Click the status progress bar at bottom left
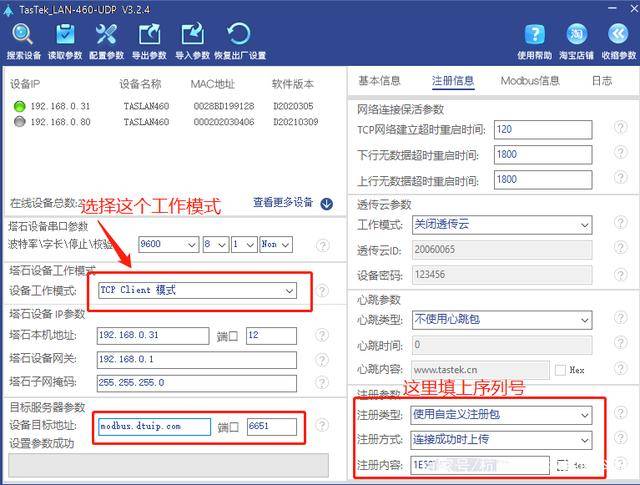Screen dimensions: 640x485 [168, 465]
